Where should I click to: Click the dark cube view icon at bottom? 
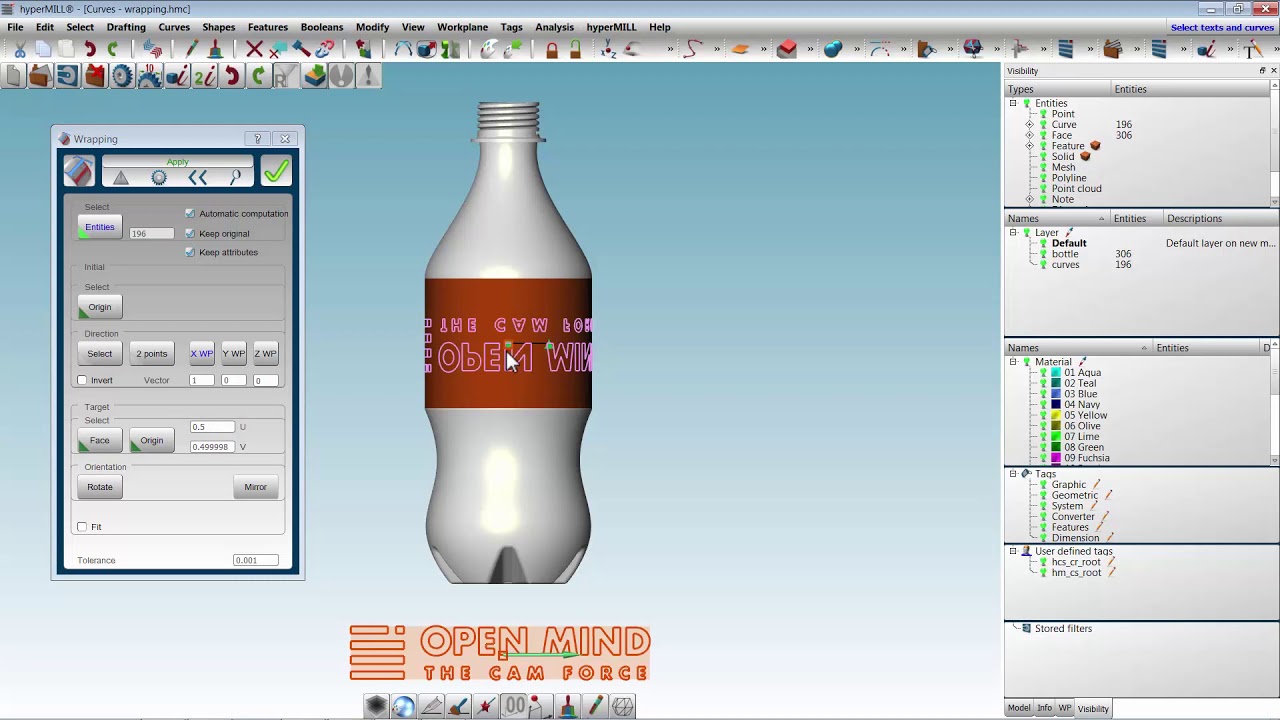coord(376,706)
